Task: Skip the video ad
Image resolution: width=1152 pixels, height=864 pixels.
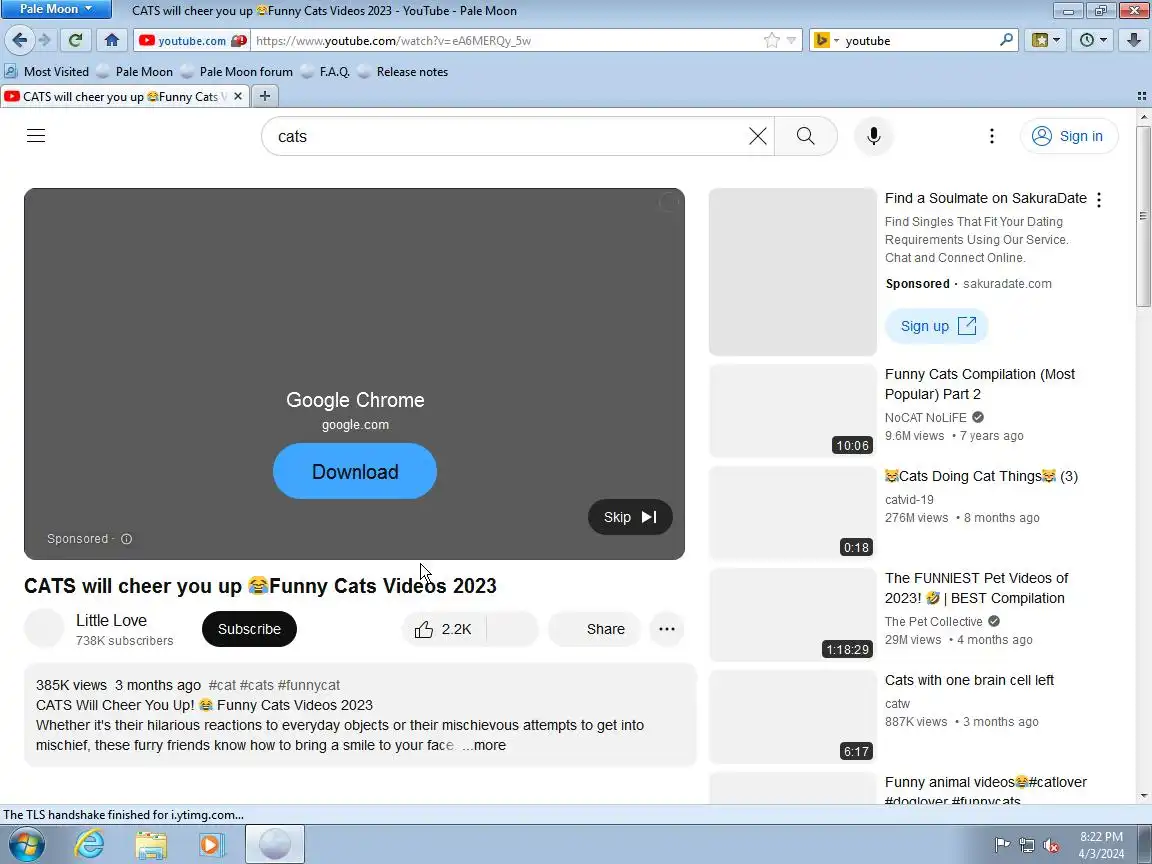Action: click(630, 517)
